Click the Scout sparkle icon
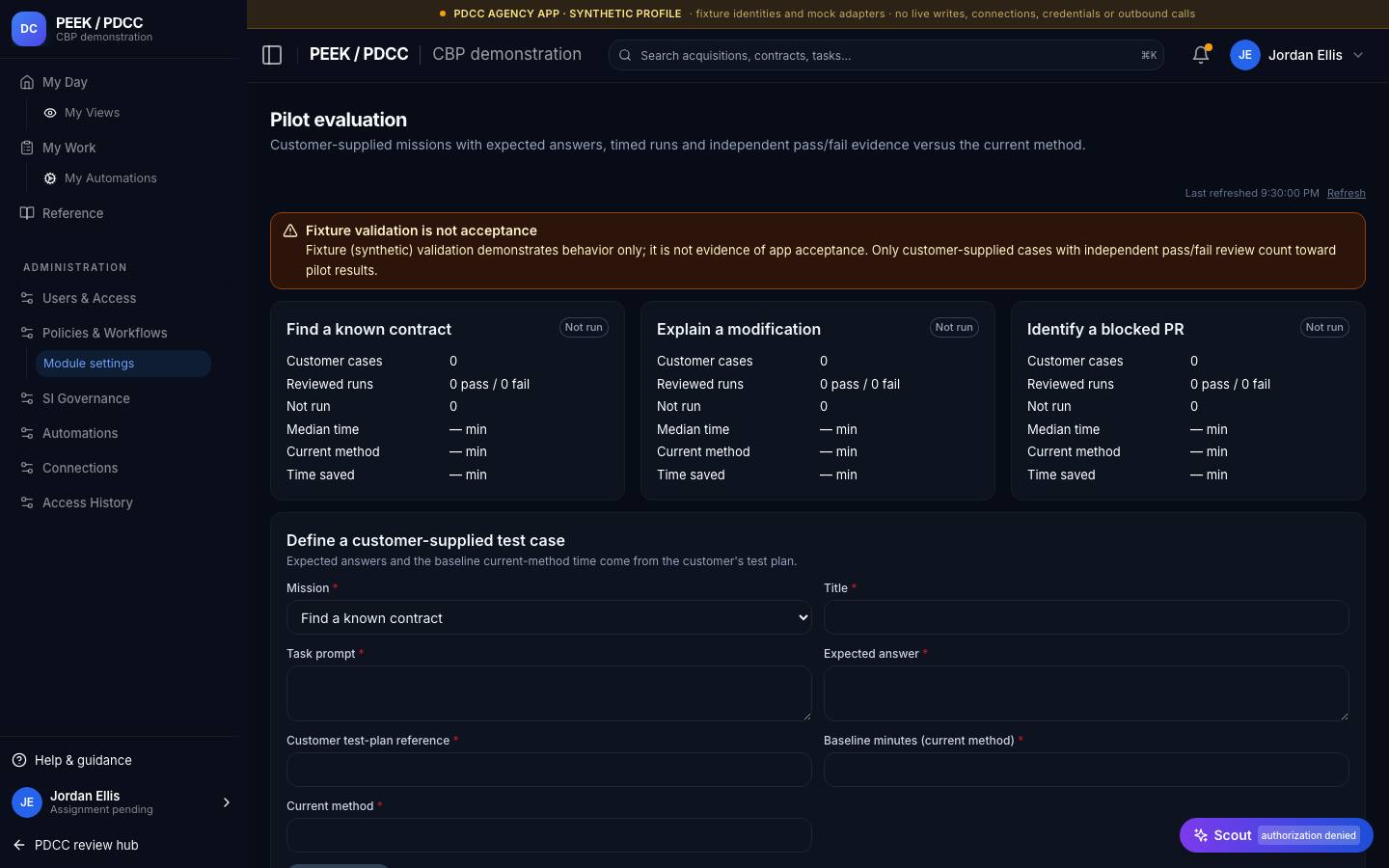This screenshot has height=868, width=1389. point(1201,835)
